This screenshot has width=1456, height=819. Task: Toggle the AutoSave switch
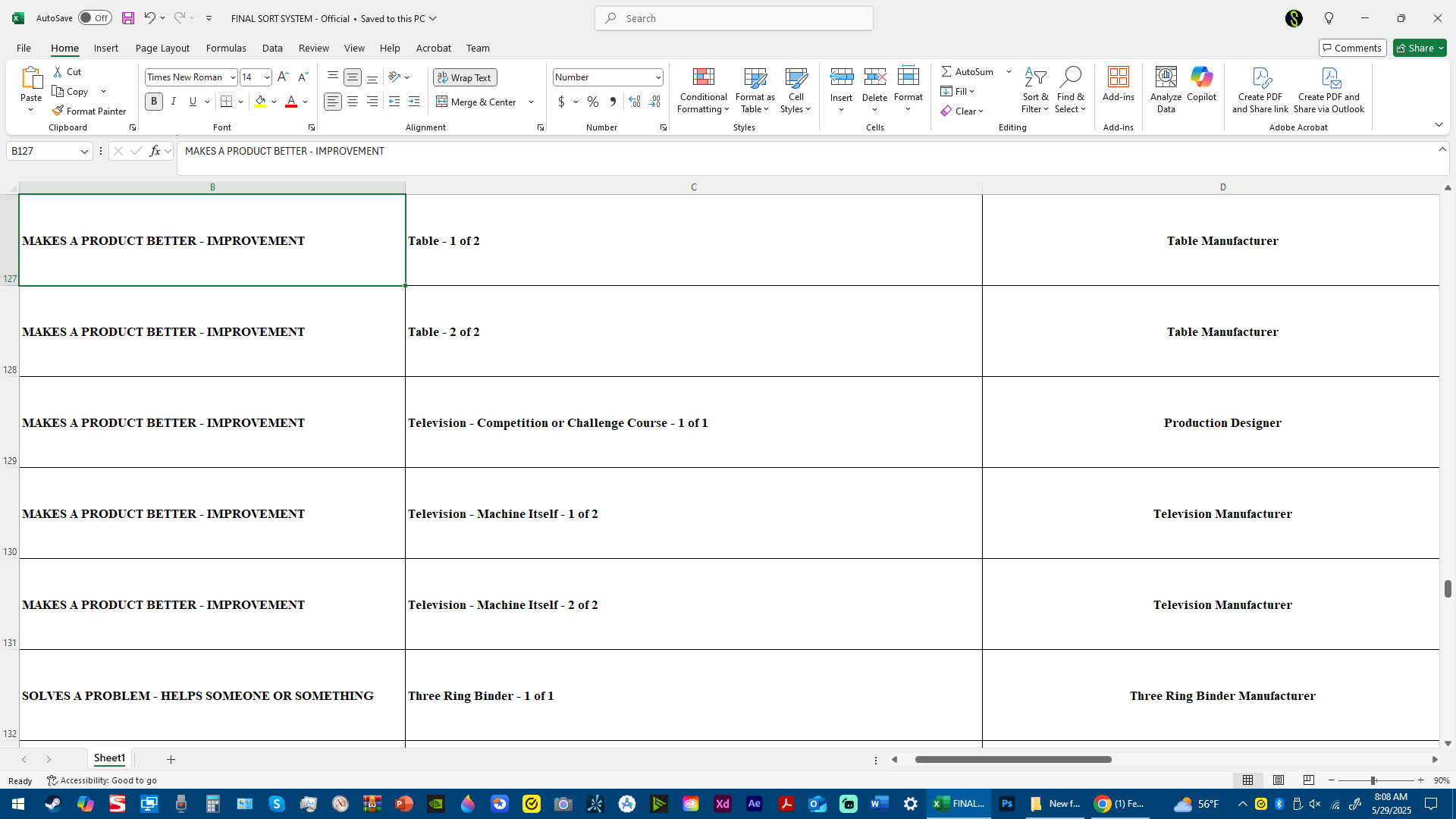tap(95, 18)
